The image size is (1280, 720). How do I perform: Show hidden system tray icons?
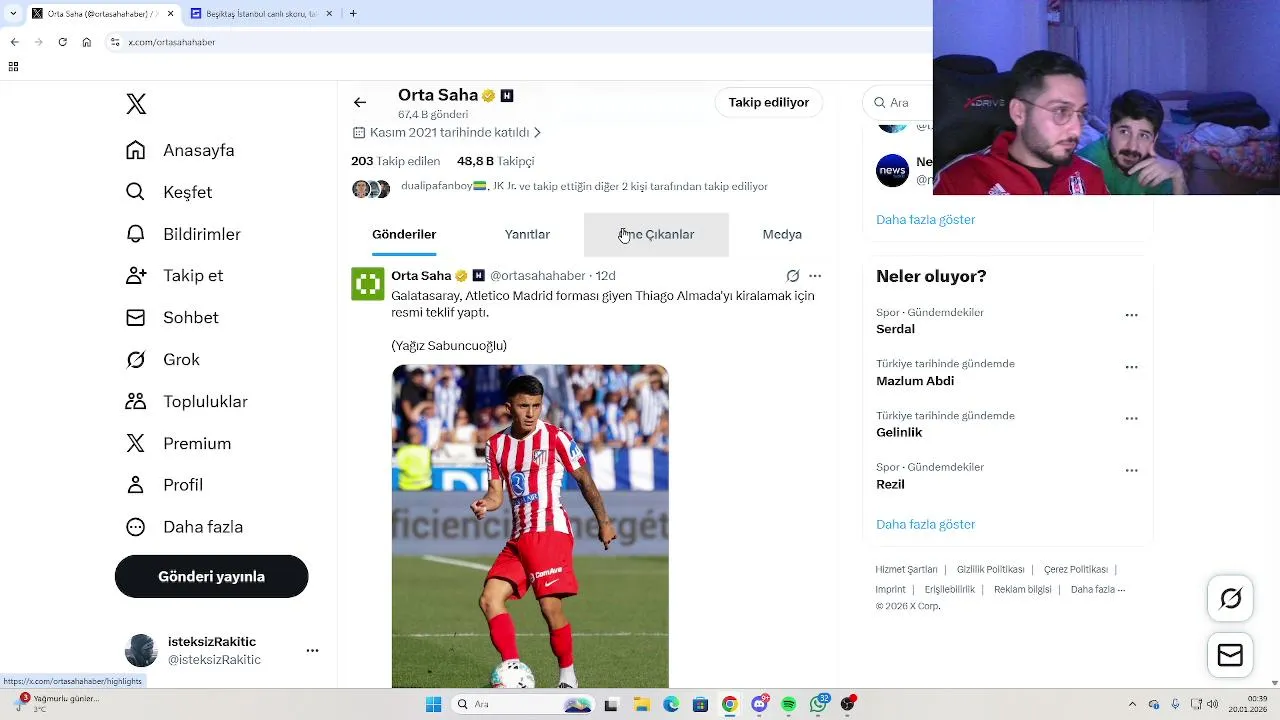(x=1132, y=705)
